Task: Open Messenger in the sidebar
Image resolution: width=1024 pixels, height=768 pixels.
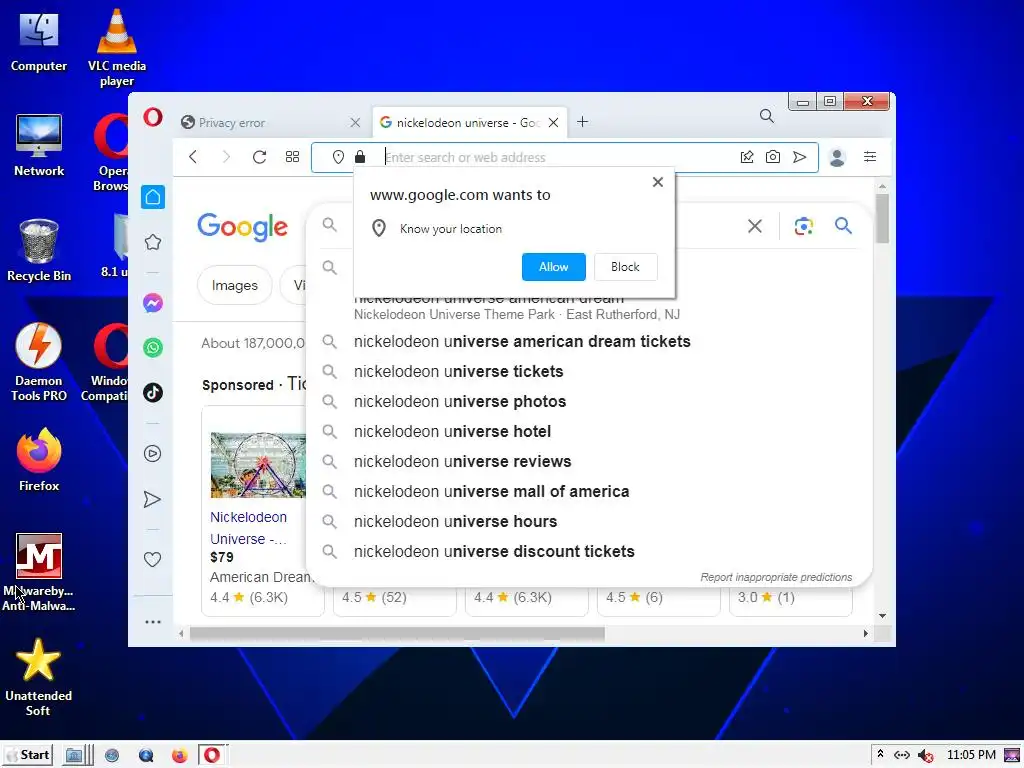Action: [153, 303]
